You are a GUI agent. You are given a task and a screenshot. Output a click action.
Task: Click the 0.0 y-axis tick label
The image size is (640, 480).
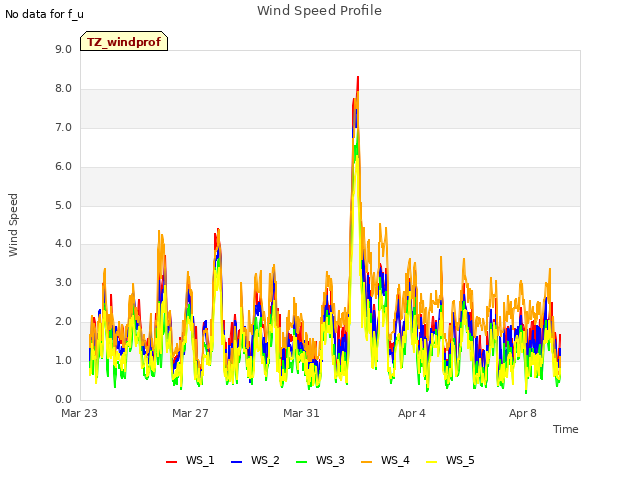point(64,399)
